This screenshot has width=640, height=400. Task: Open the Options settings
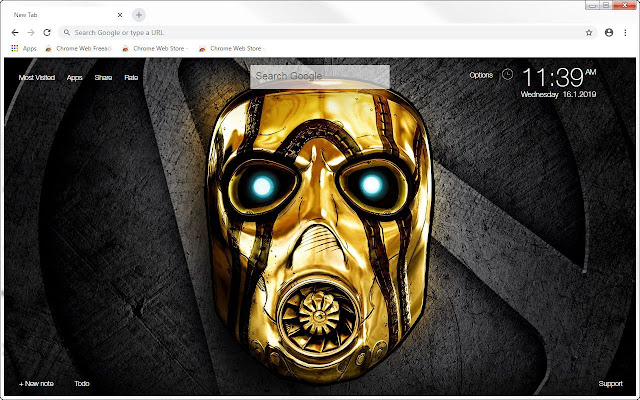[x=481, y=75]
